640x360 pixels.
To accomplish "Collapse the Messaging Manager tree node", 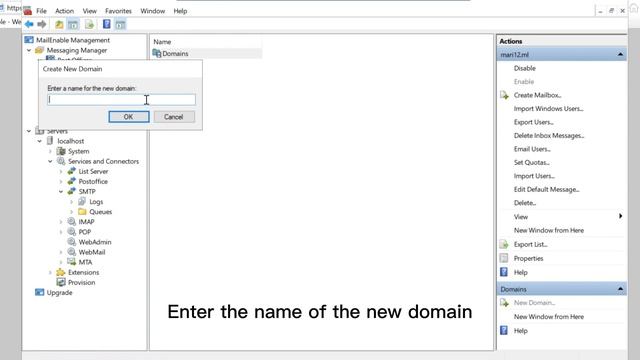I will 29,51.
